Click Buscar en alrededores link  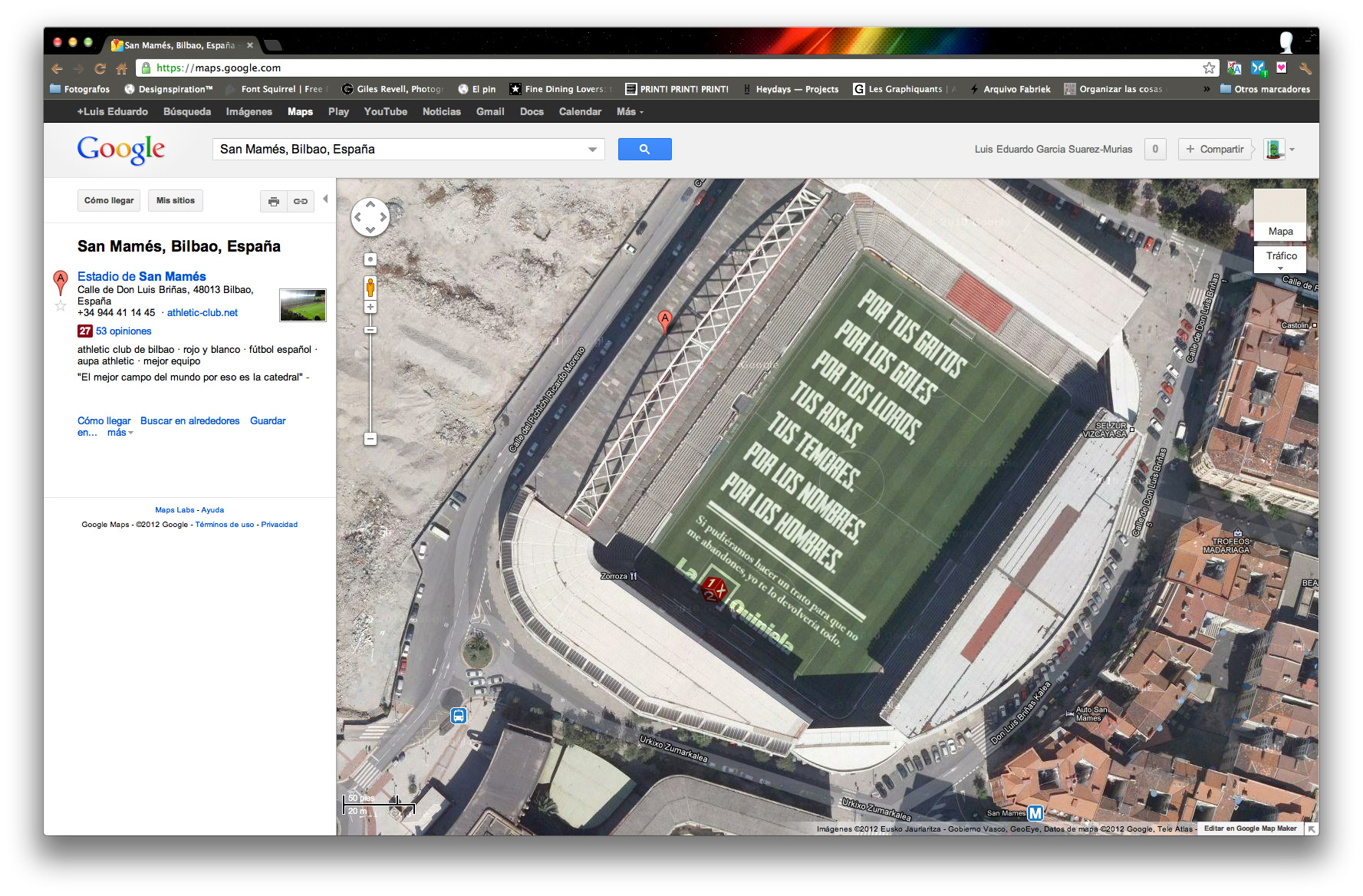coord(190,421)
